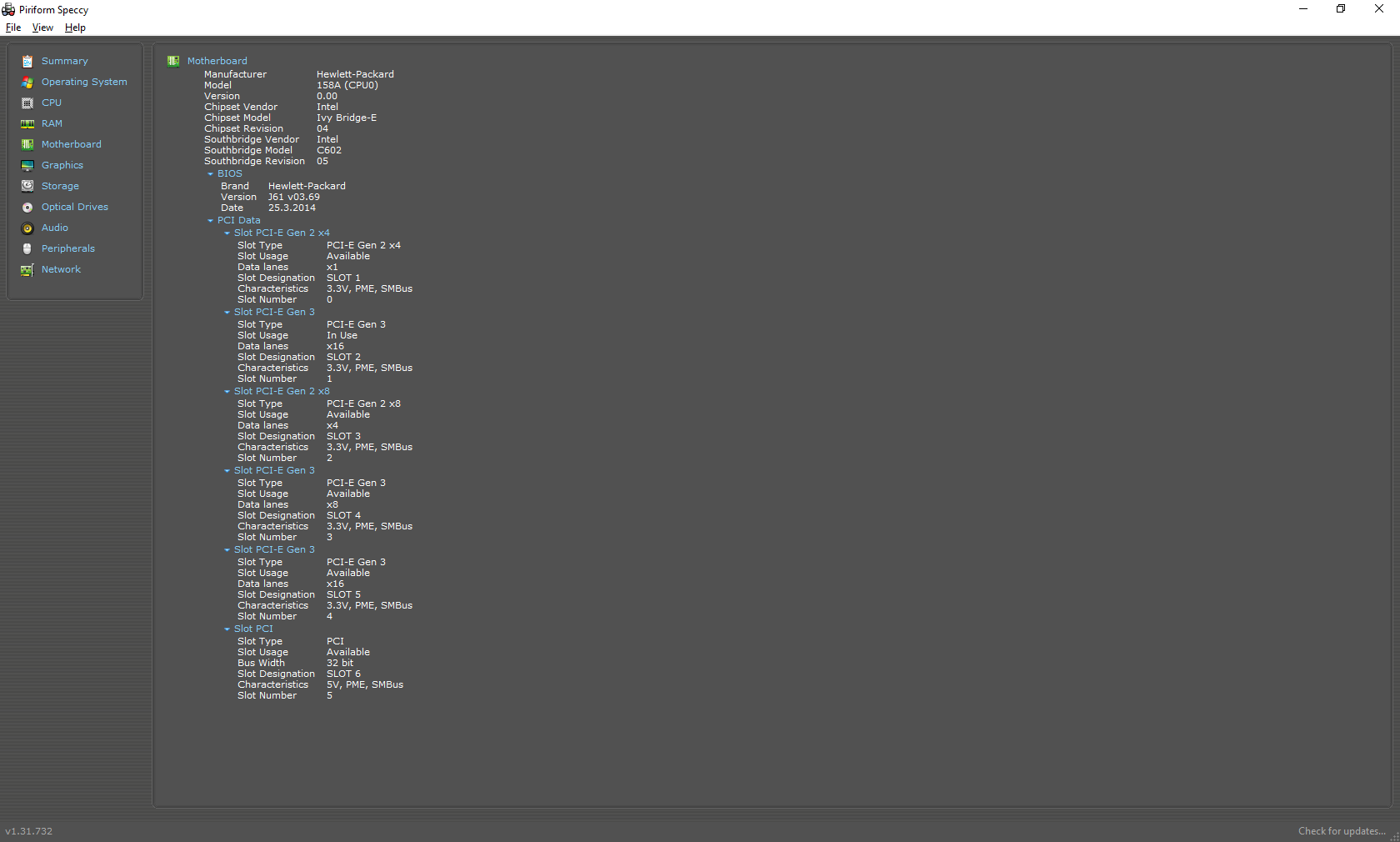
Task: Collapse the Slot PCI-E Gen 2 x4 node
Action: coord(227,233)
